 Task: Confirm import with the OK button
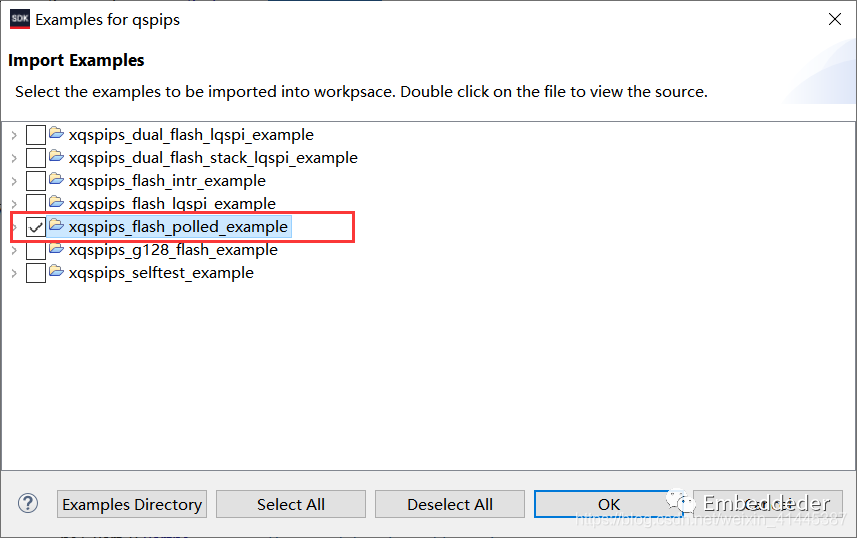click(608, 504)
